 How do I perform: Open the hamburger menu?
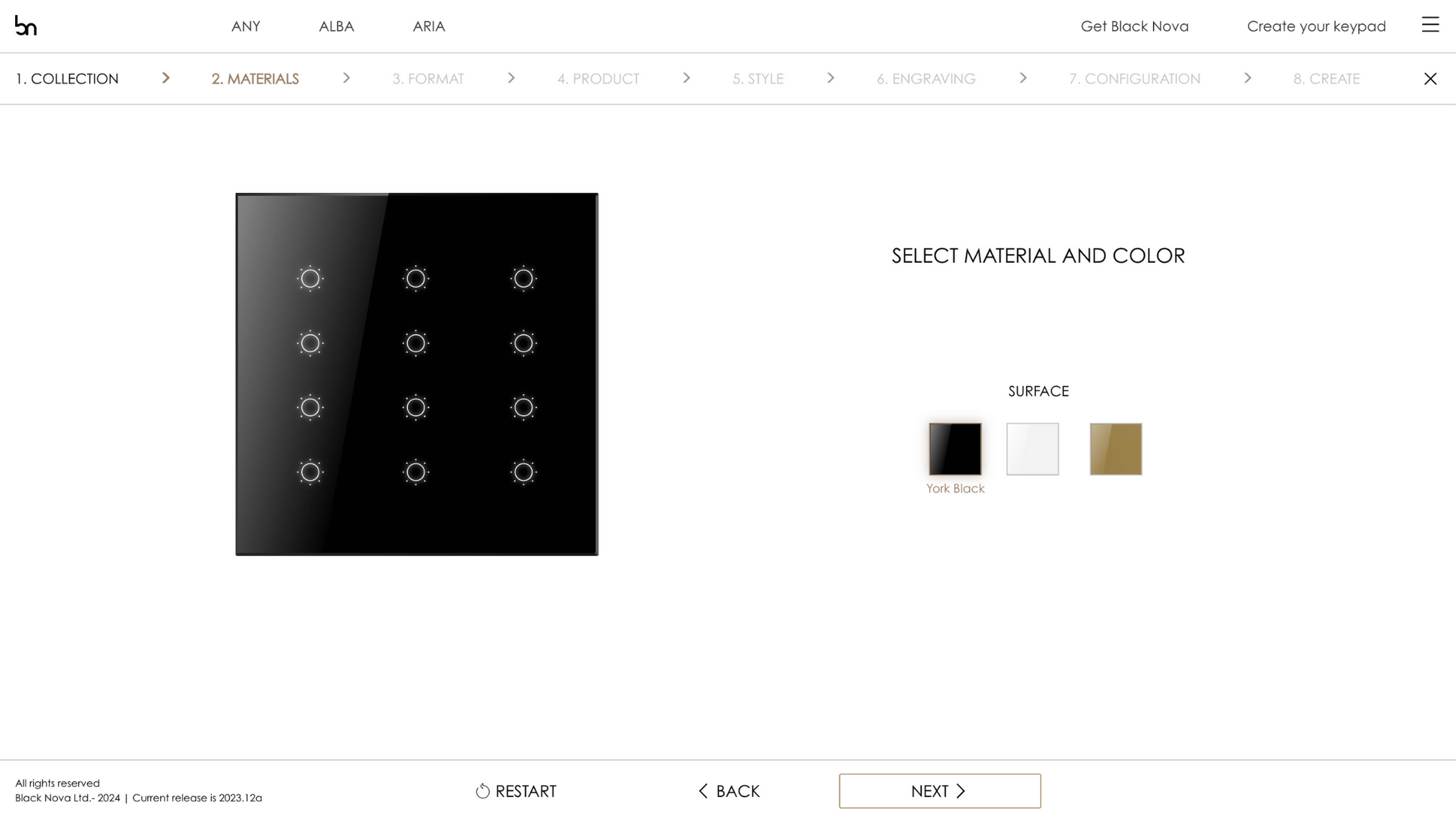point(1430,26)
